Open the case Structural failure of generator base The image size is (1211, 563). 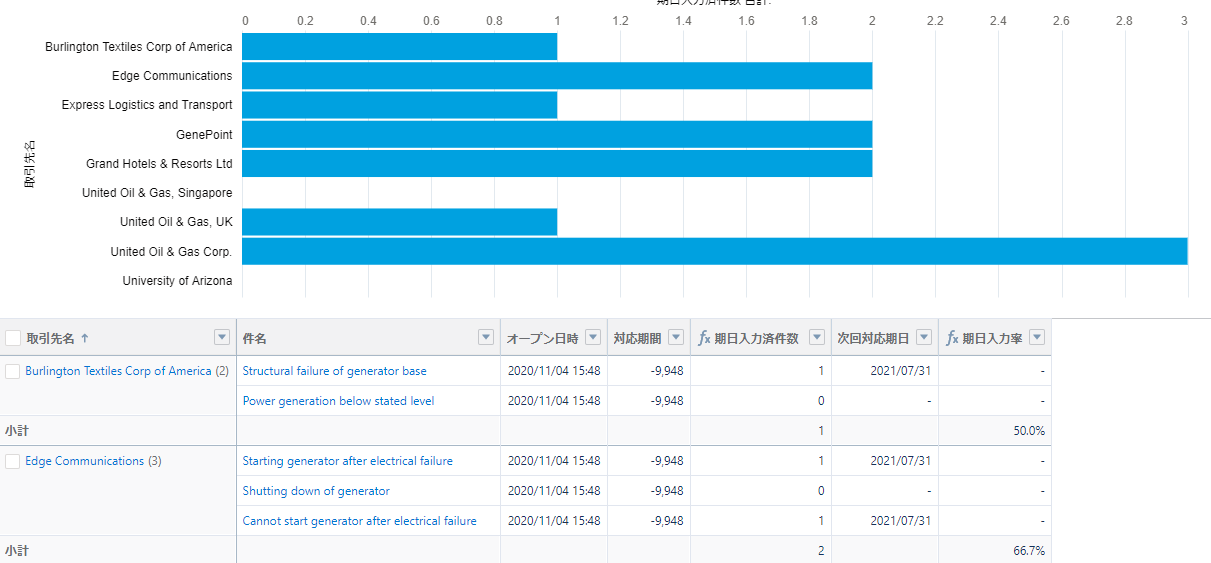[334, 371]
